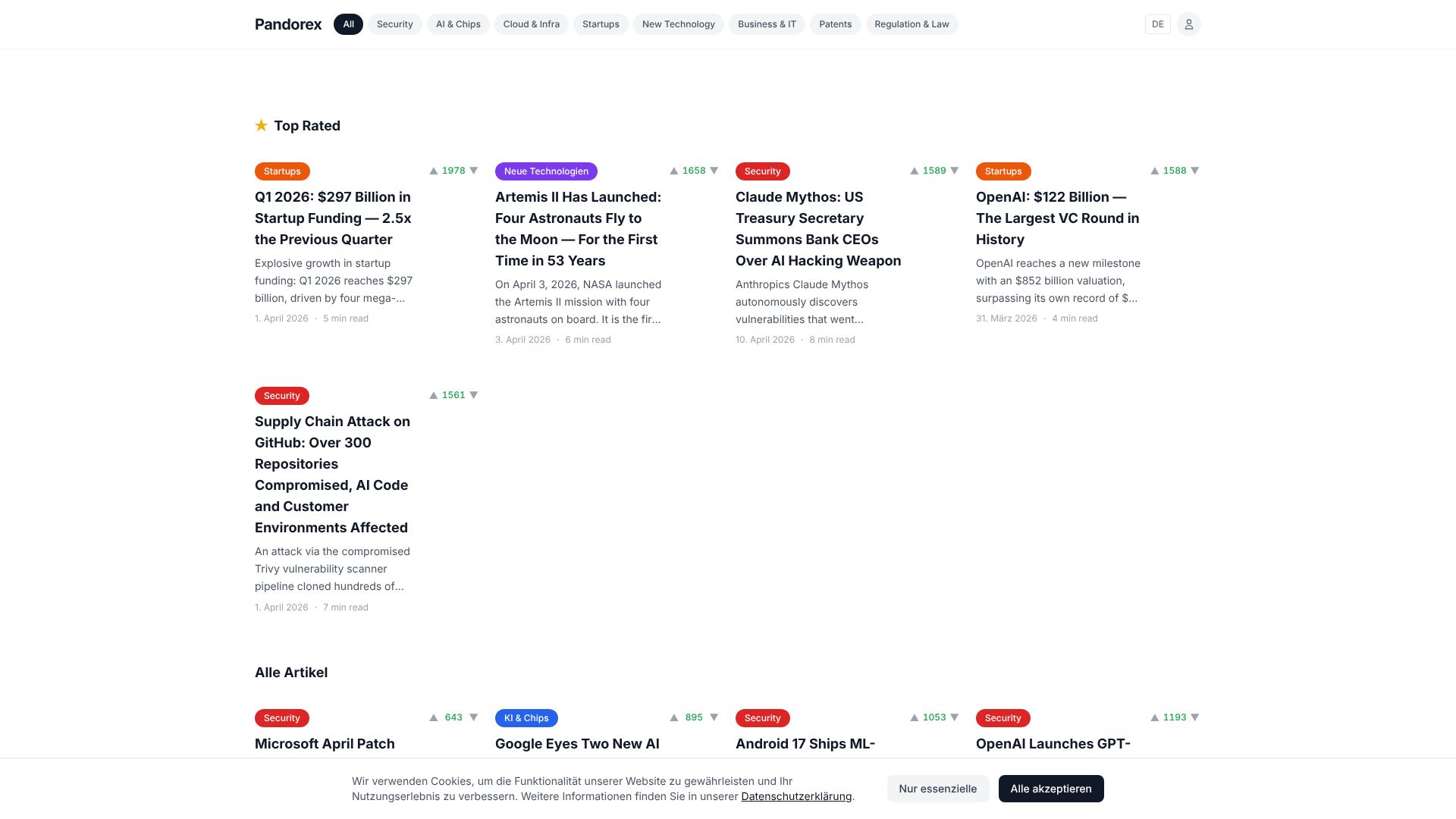
Task: Click the 1978 vote count
Action: 453,171
